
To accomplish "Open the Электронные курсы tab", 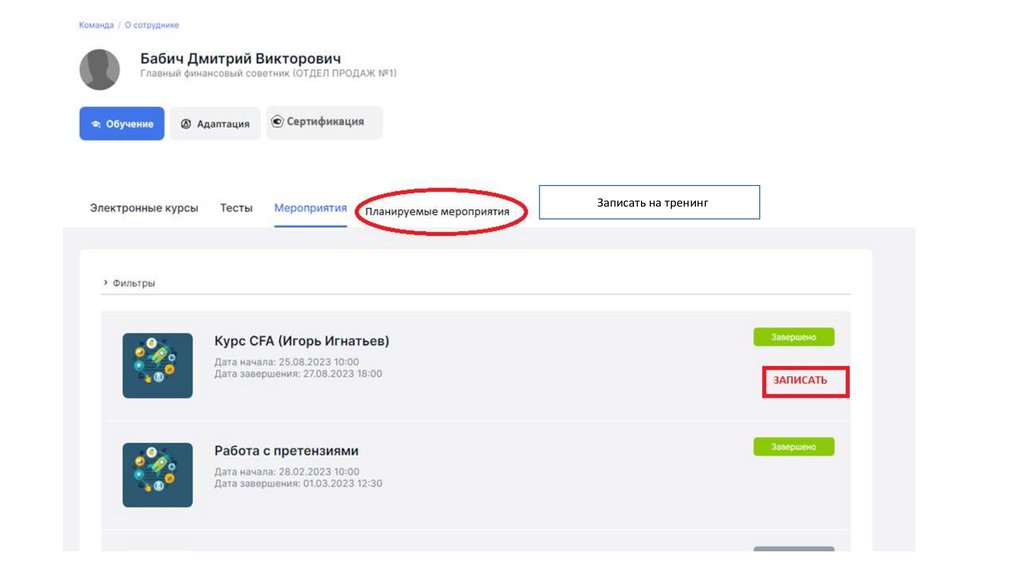I will pos(144,208).
